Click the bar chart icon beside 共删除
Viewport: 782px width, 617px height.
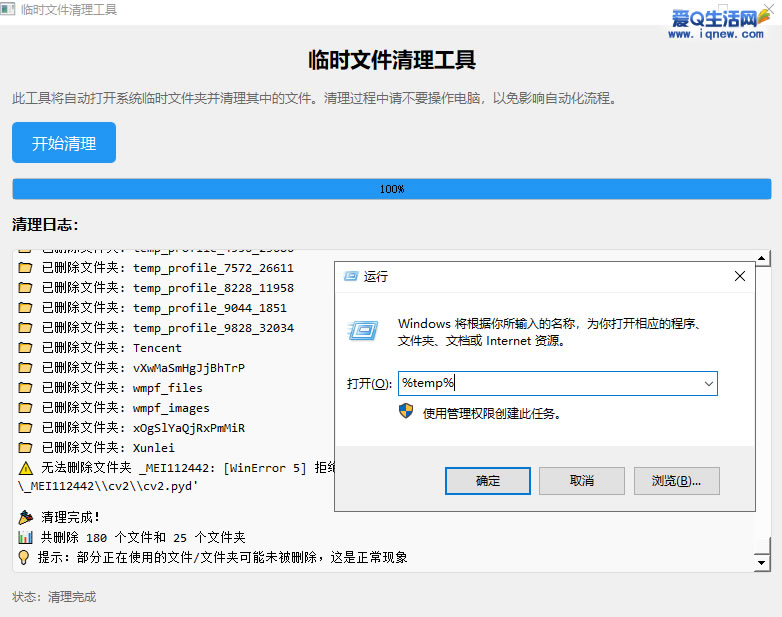point(26,537)
